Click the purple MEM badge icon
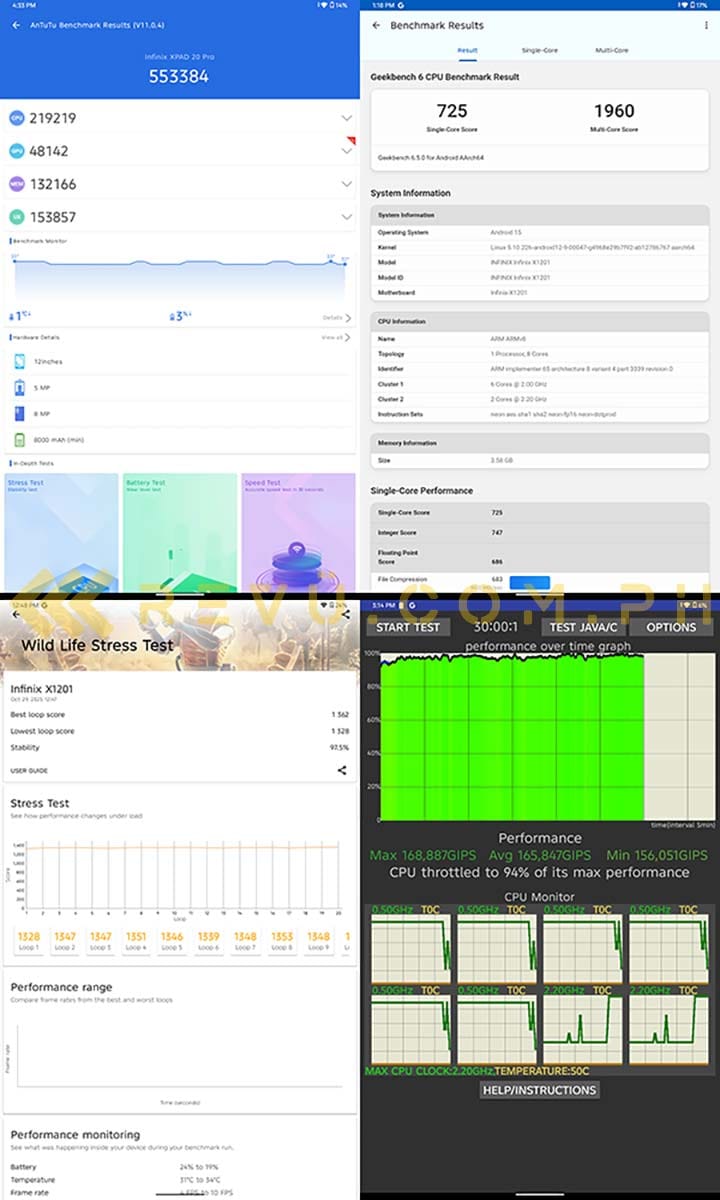 tap(16, 184)
